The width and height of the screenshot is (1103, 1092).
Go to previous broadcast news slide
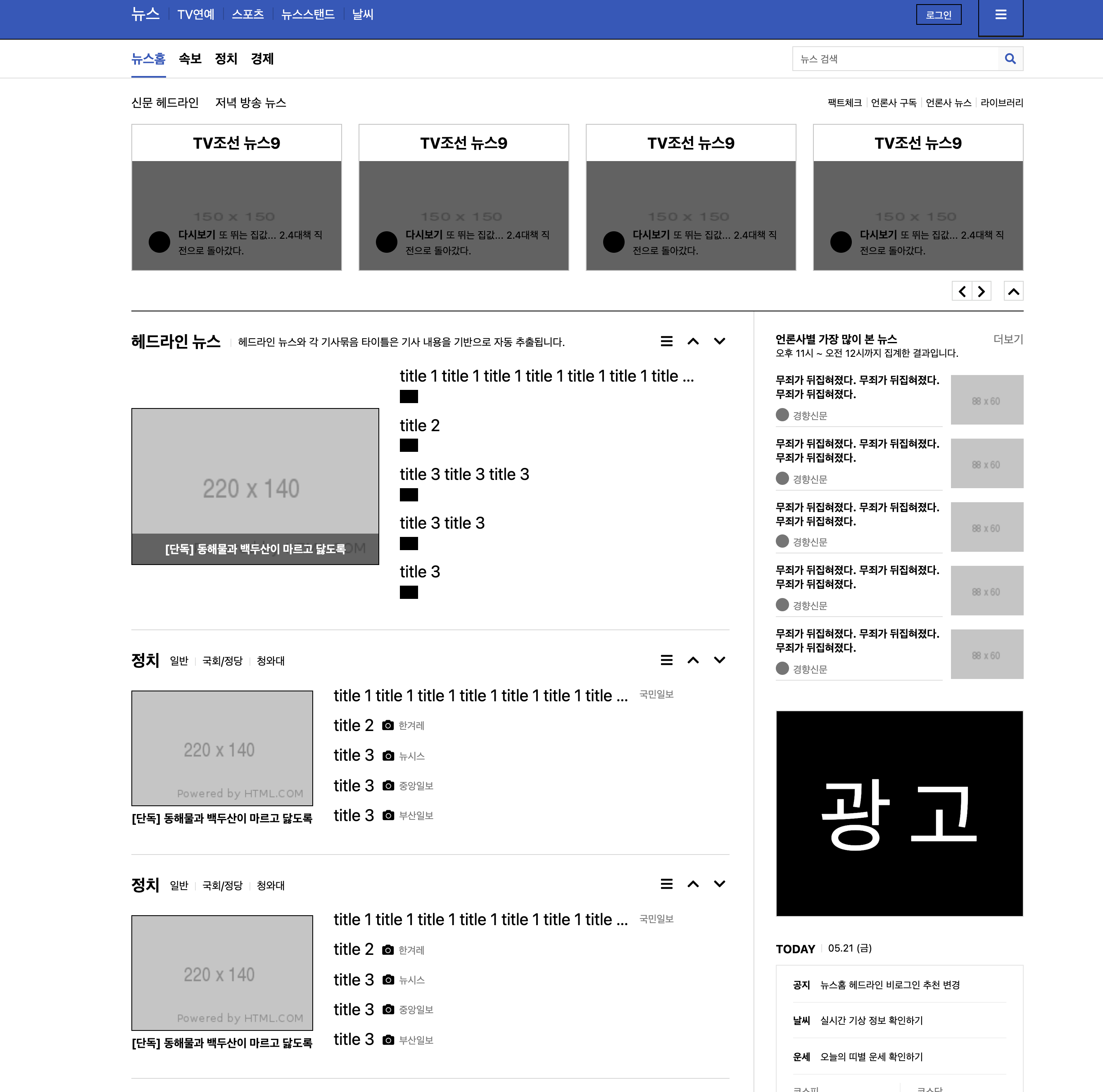coord(962,292)
